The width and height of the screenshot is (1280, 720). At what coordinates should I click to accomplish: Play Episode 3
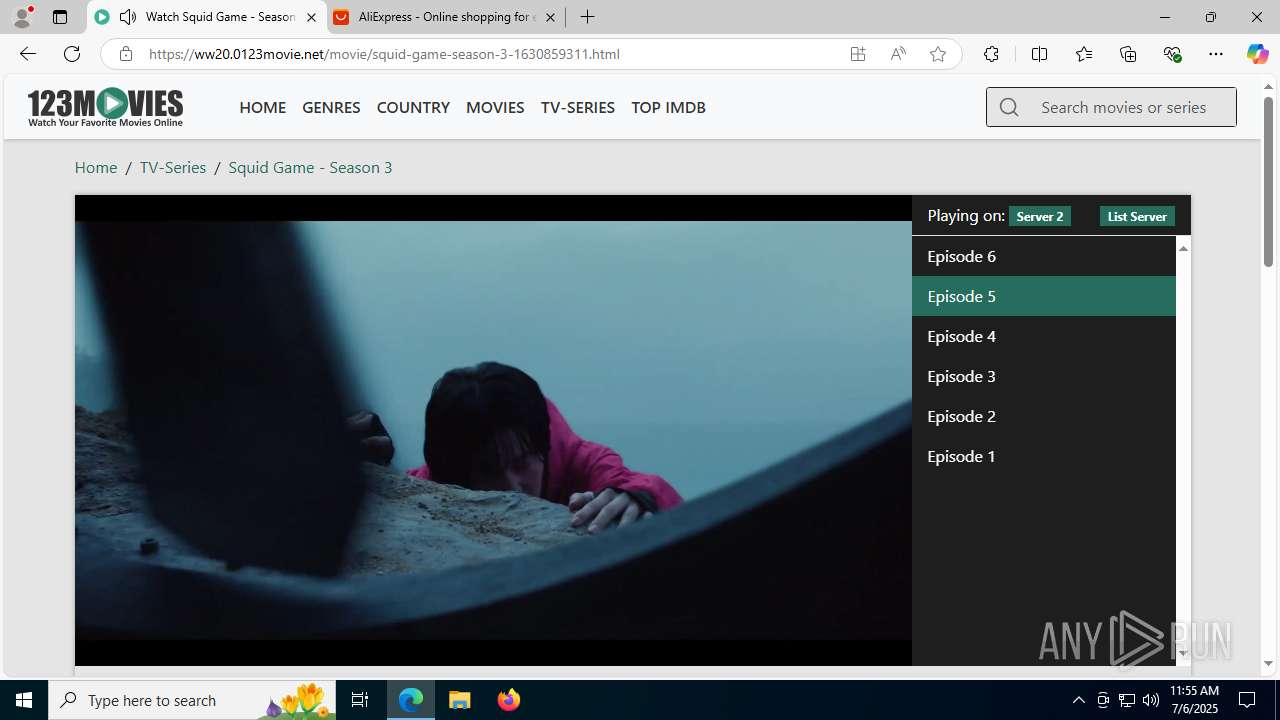click(1043, 376)
